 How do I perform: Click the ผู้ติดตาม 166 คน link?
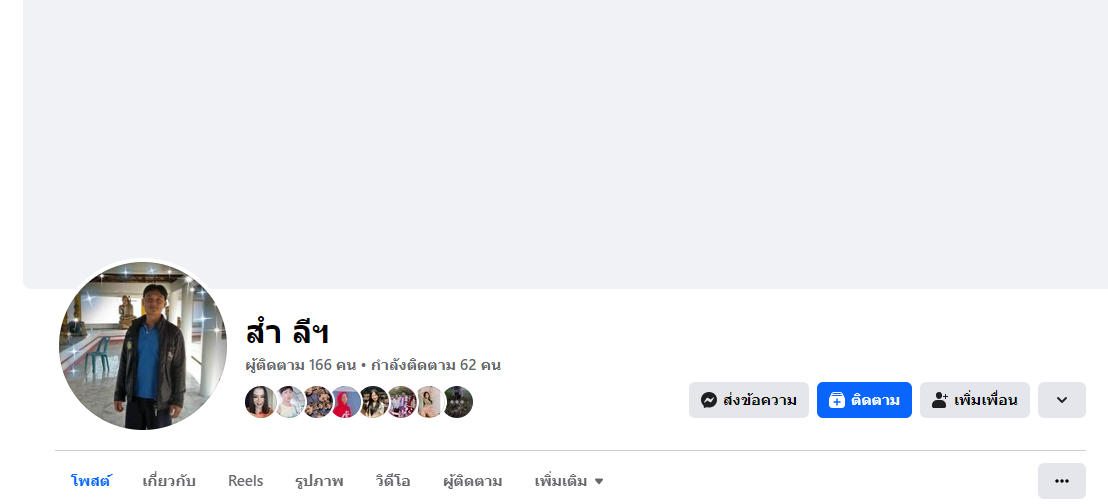point(300,365)
